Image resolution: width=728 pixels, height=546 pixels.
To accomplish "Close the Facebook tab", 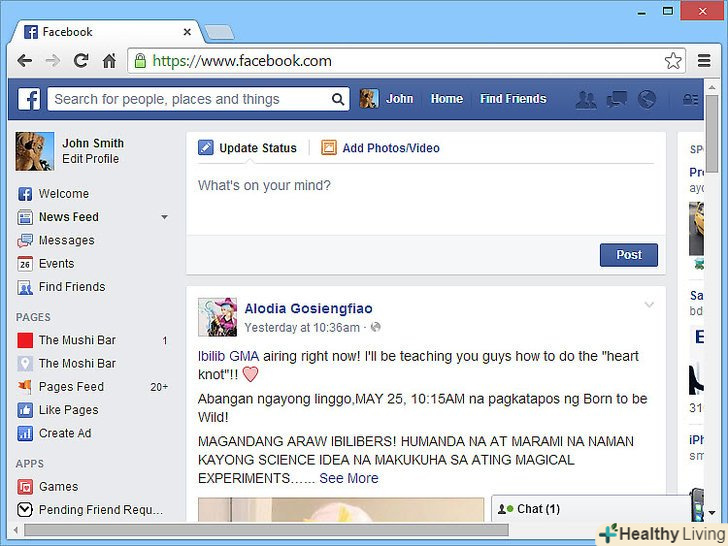I will [x=187, y=32].
